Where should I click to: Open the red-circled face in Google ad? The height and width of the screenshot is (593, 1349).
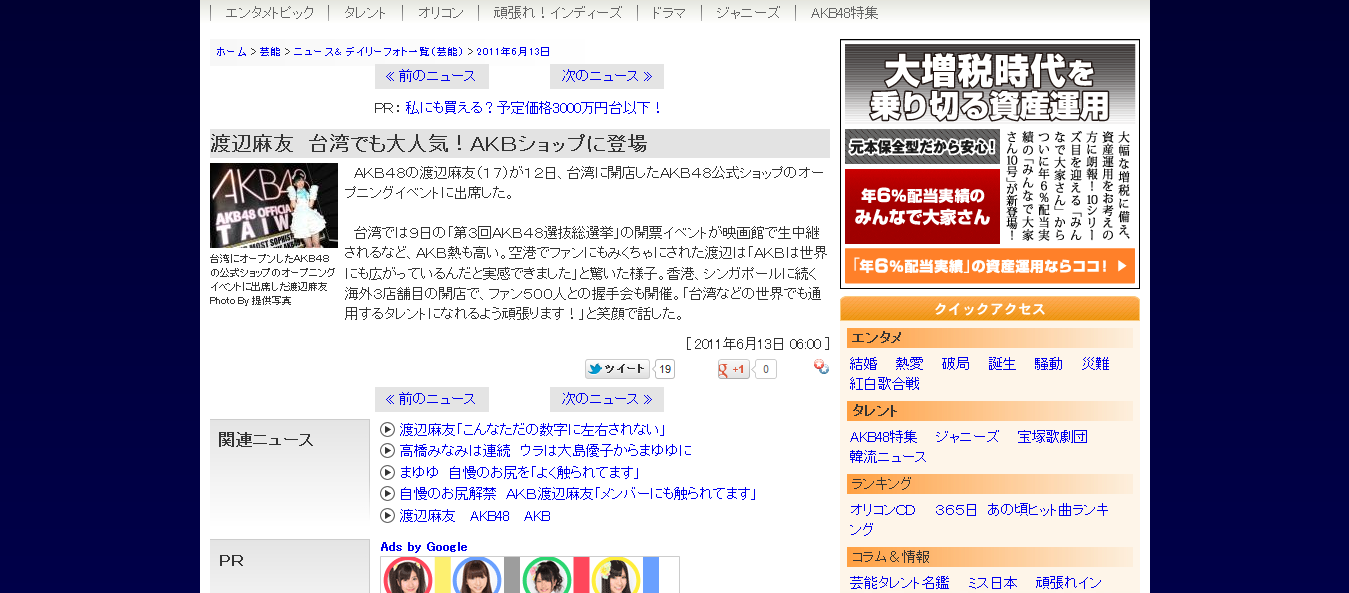[x=407, y=576]
